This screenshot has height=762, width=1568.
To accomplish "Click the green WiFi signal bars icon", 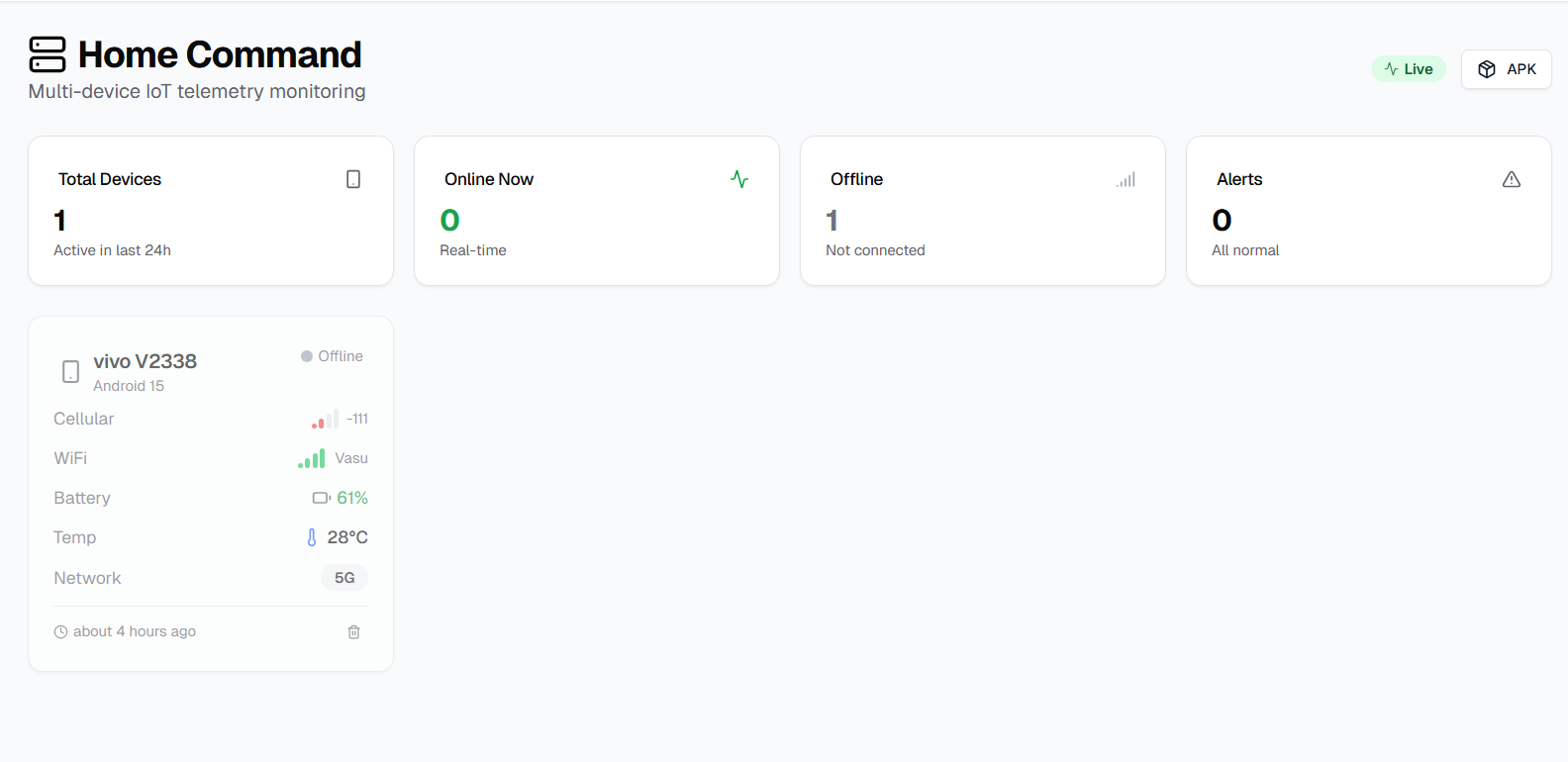I will coord(312,459).
